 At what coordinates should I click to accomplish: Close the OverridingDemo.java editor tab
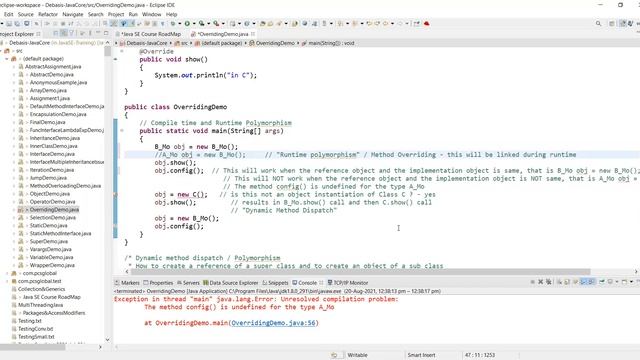coord(253,34)
